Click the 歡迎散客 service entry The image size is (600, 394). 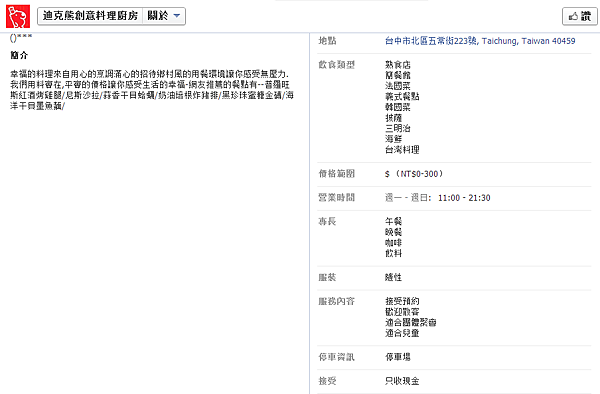[402, 312]
